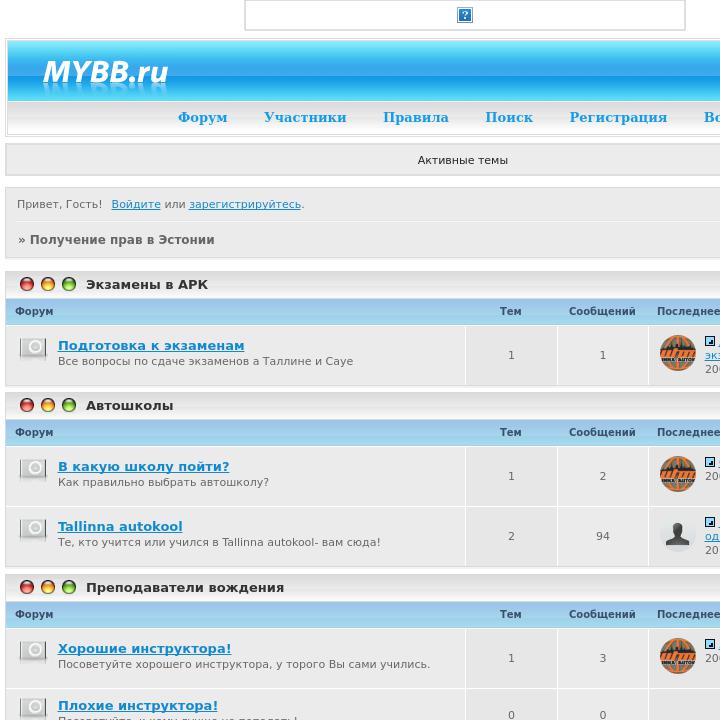The height and width of the screenshot is (720, 720).
Task: Click orange circle in Экзамены в АРК header
Action: pos(48,284)
